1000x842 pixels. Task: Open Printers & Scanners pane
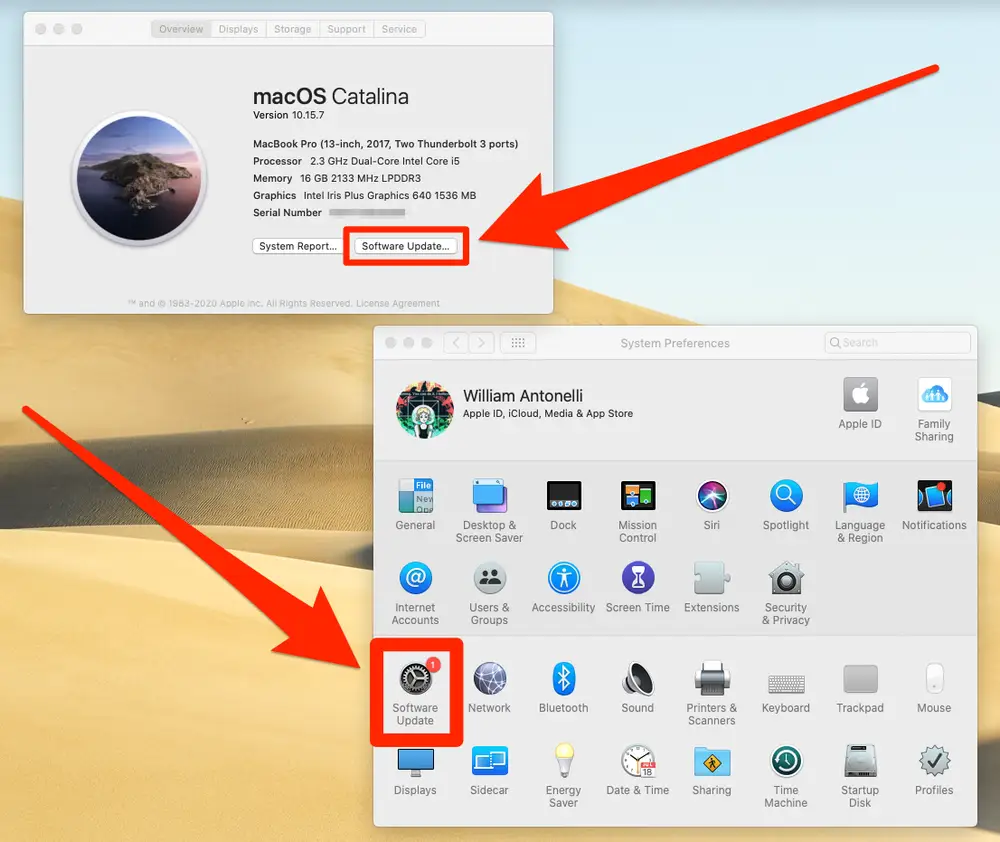point(712,679)
